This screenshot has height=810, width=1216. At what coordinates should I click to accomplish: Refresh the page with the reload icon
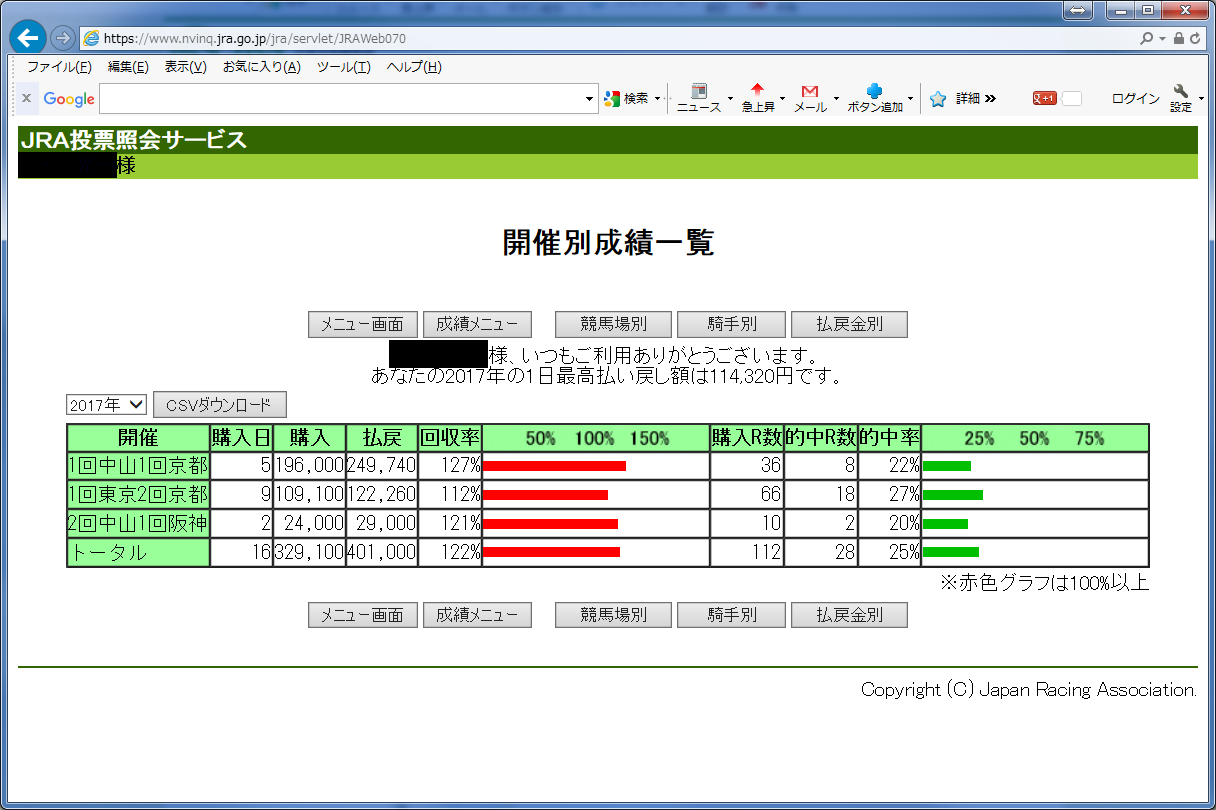(1194, 38)
